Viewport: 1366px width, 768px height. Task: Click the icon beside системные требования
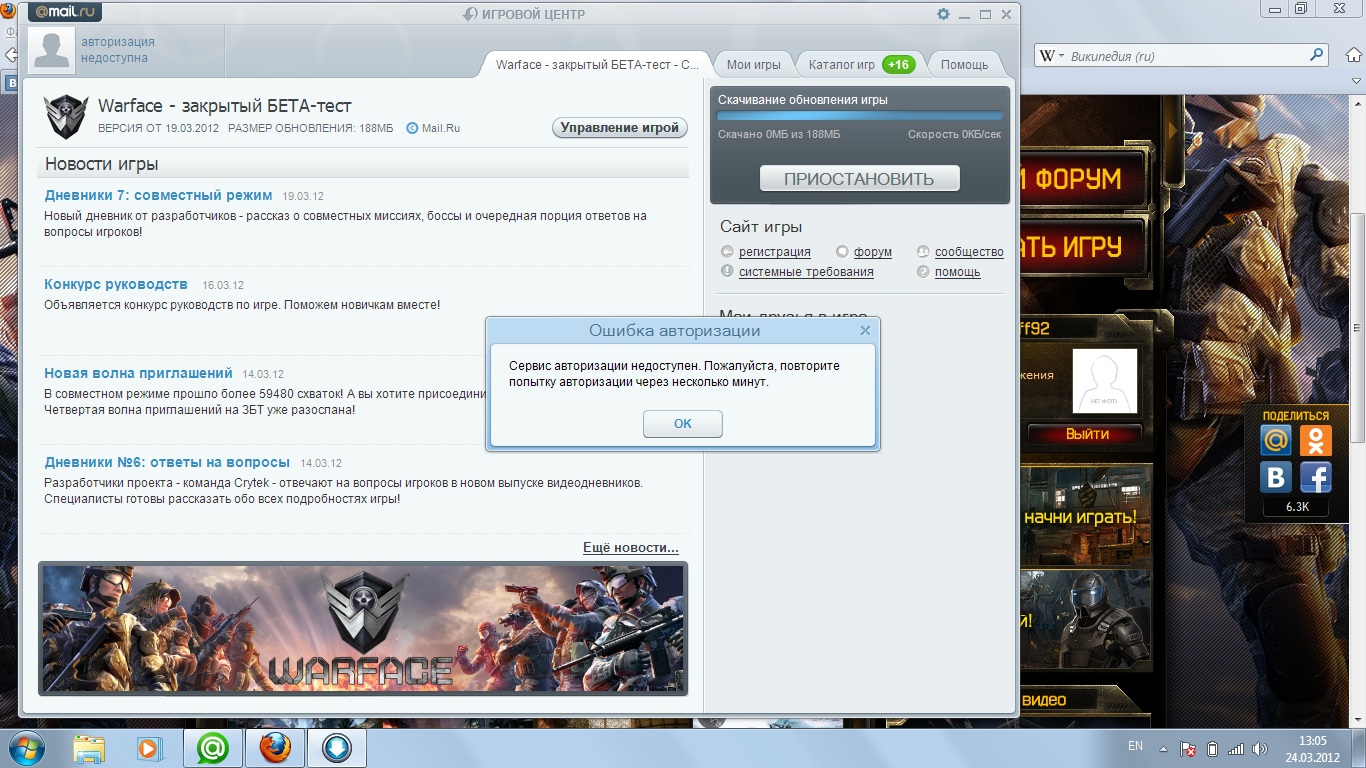tap(728, 272)
